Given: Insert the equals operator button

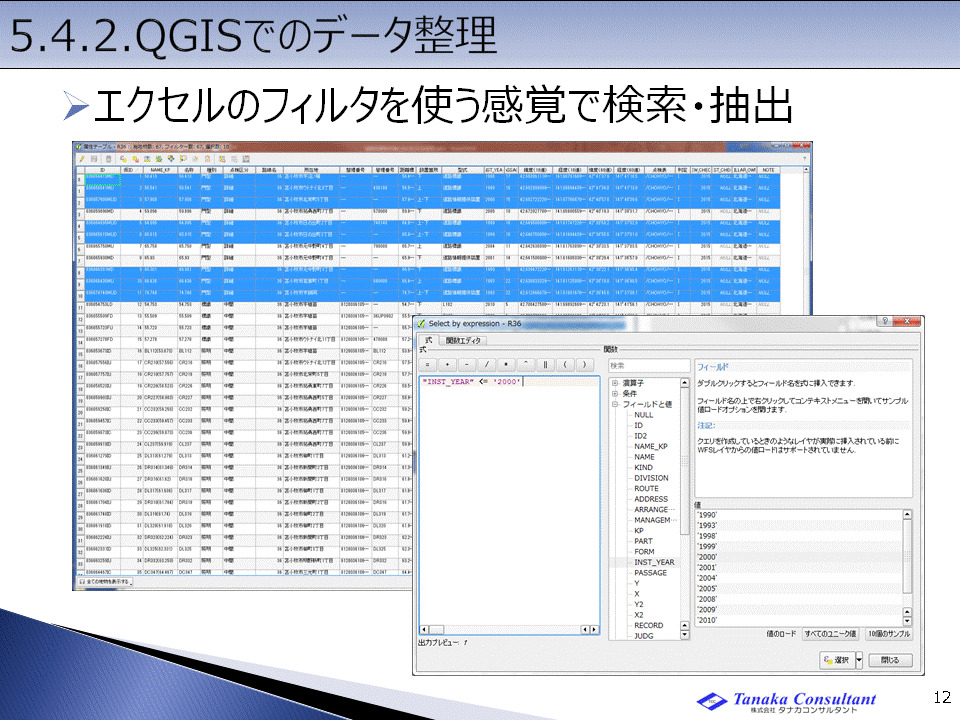Looking at the screenshot, I should point(429,364).
